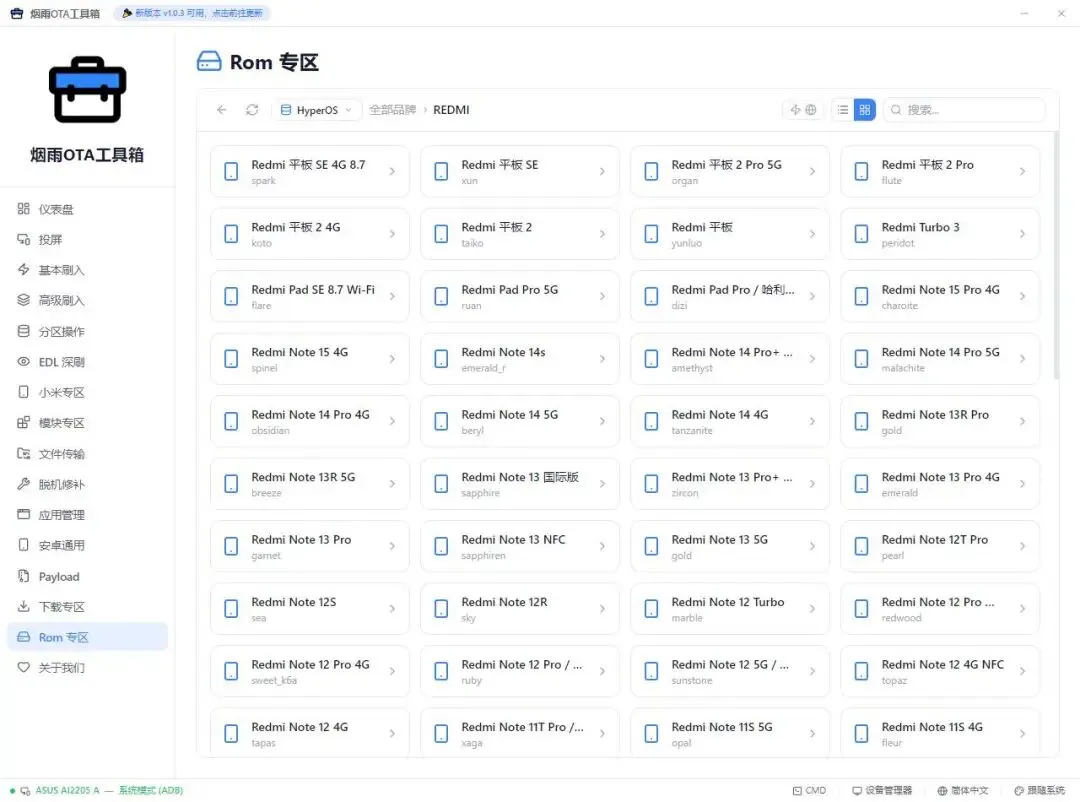Viewport: 1080px width, 802px height.
Task: Click device icon of Redmi 平板 2 taiko
Action: point(442,234)
